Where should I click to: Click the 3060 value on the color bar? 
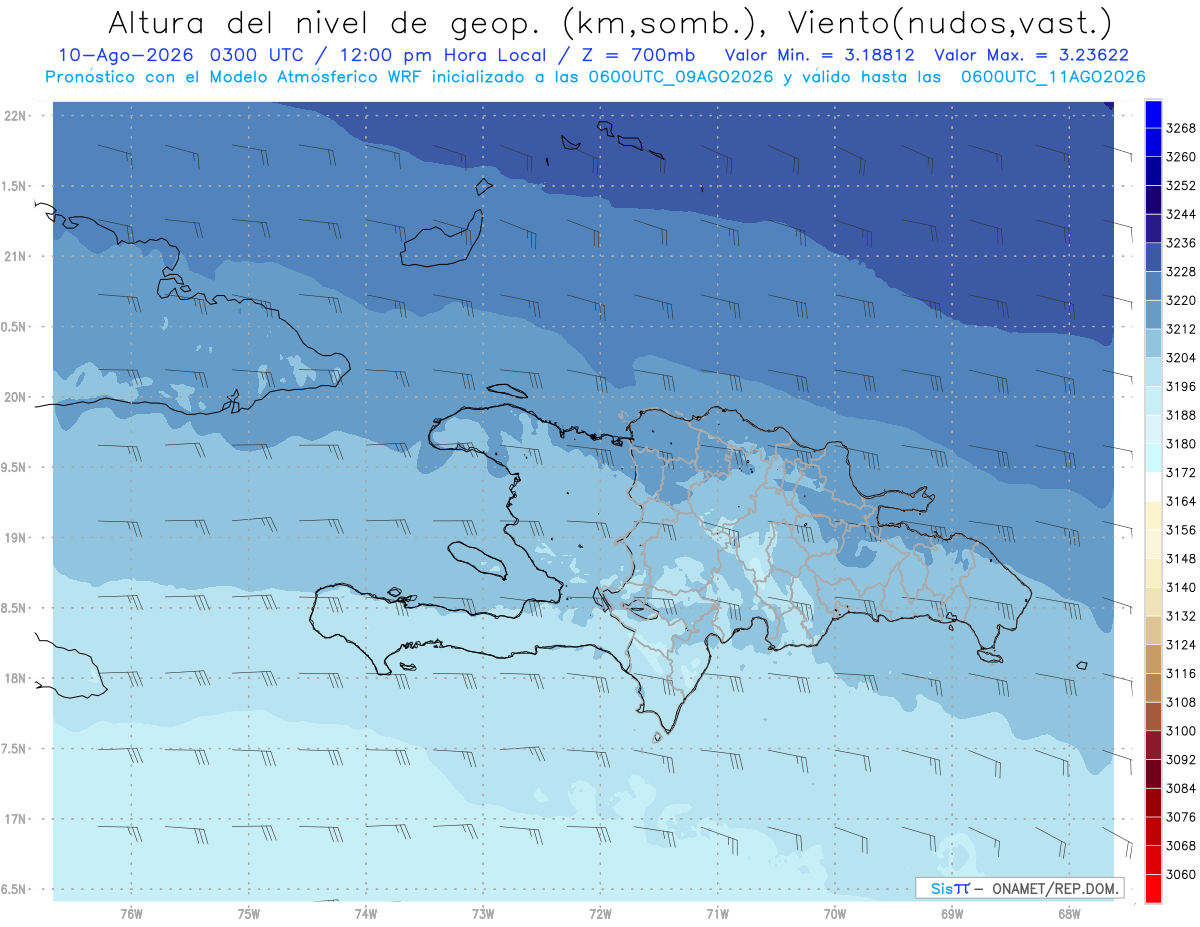tap(1181, 874)
